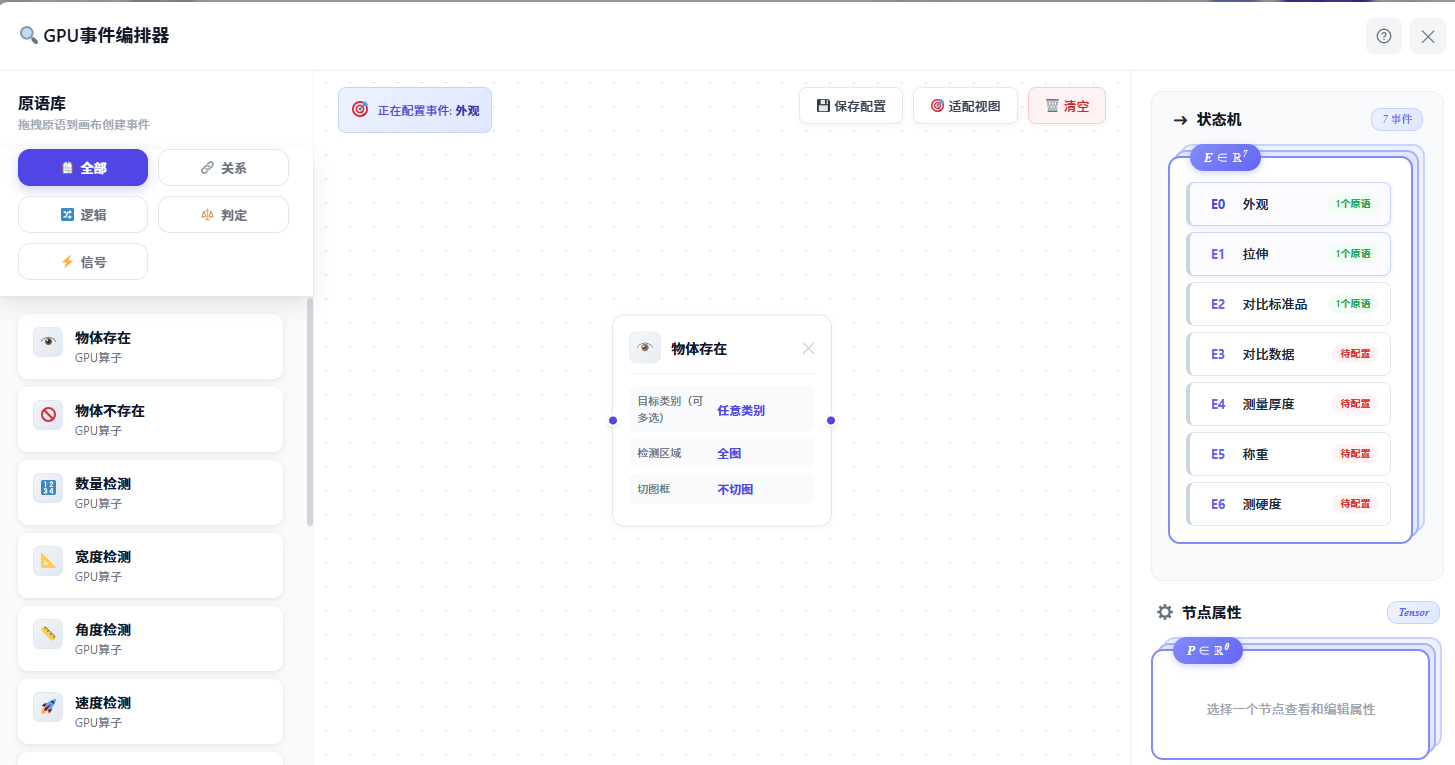Click the rocket icon of 速度检测
Viewport: 1455px width, 765px height.
[48, 707]
